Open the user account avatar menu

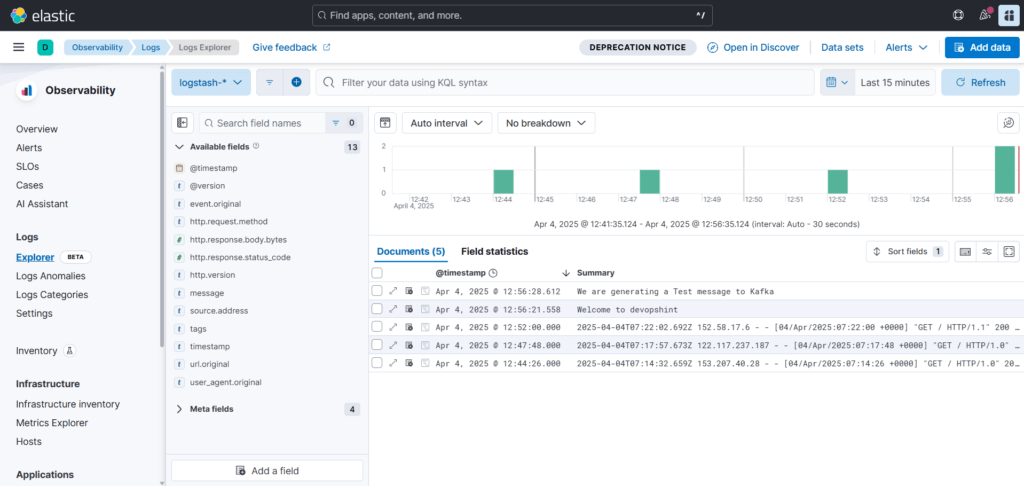coord(1008,15)
